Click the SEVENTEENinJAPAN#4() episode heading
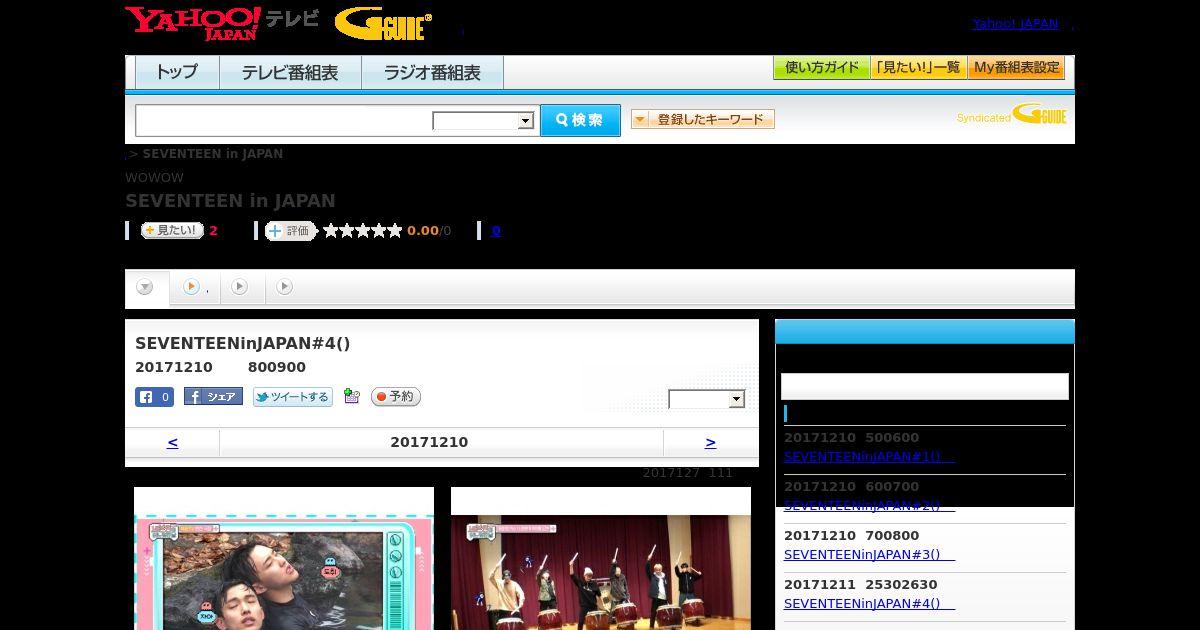This screenshot has height=630, width=1200. (x=243, y=344)
